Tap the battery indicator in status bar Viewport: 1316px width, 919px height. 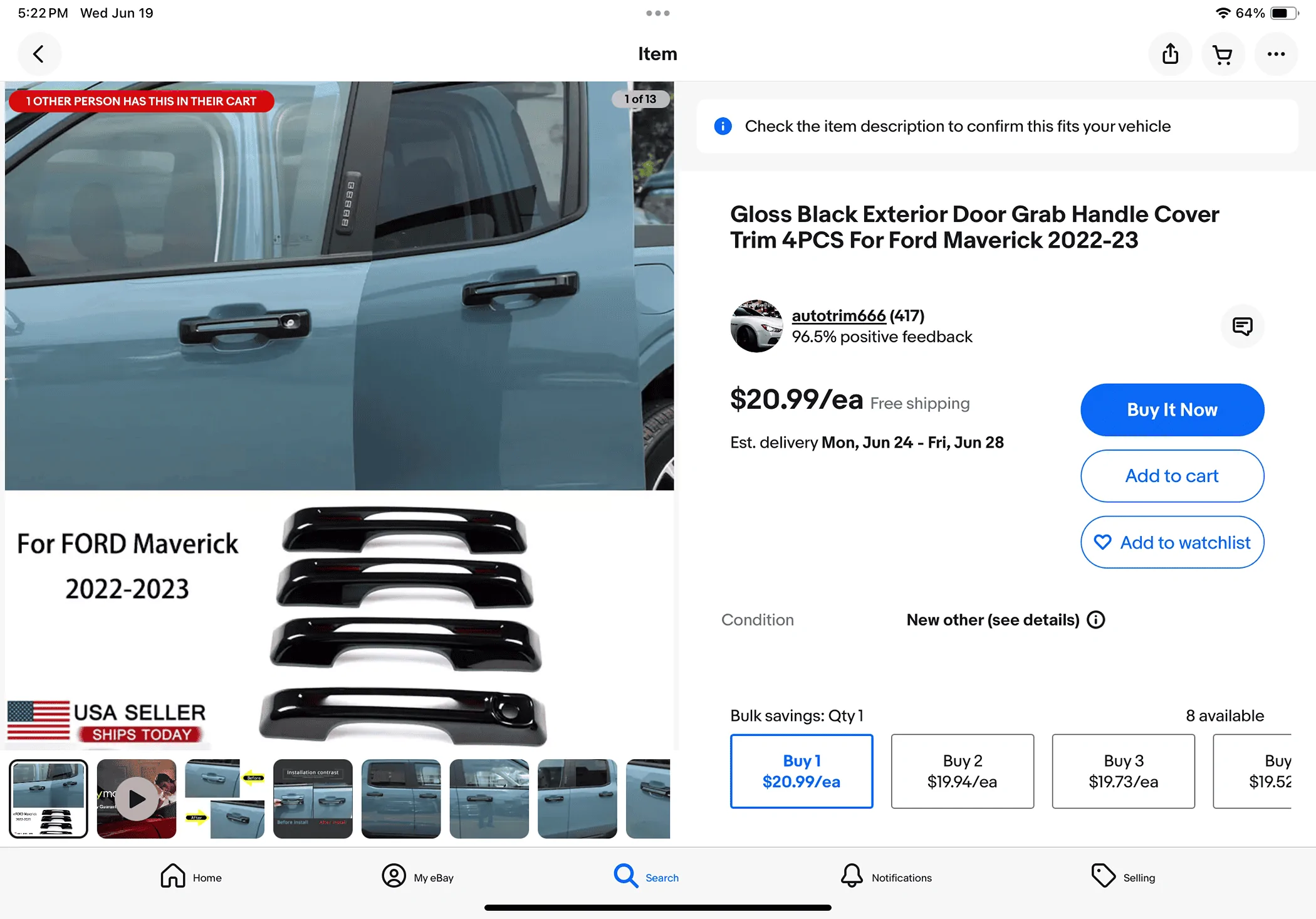coord(1285,13)
